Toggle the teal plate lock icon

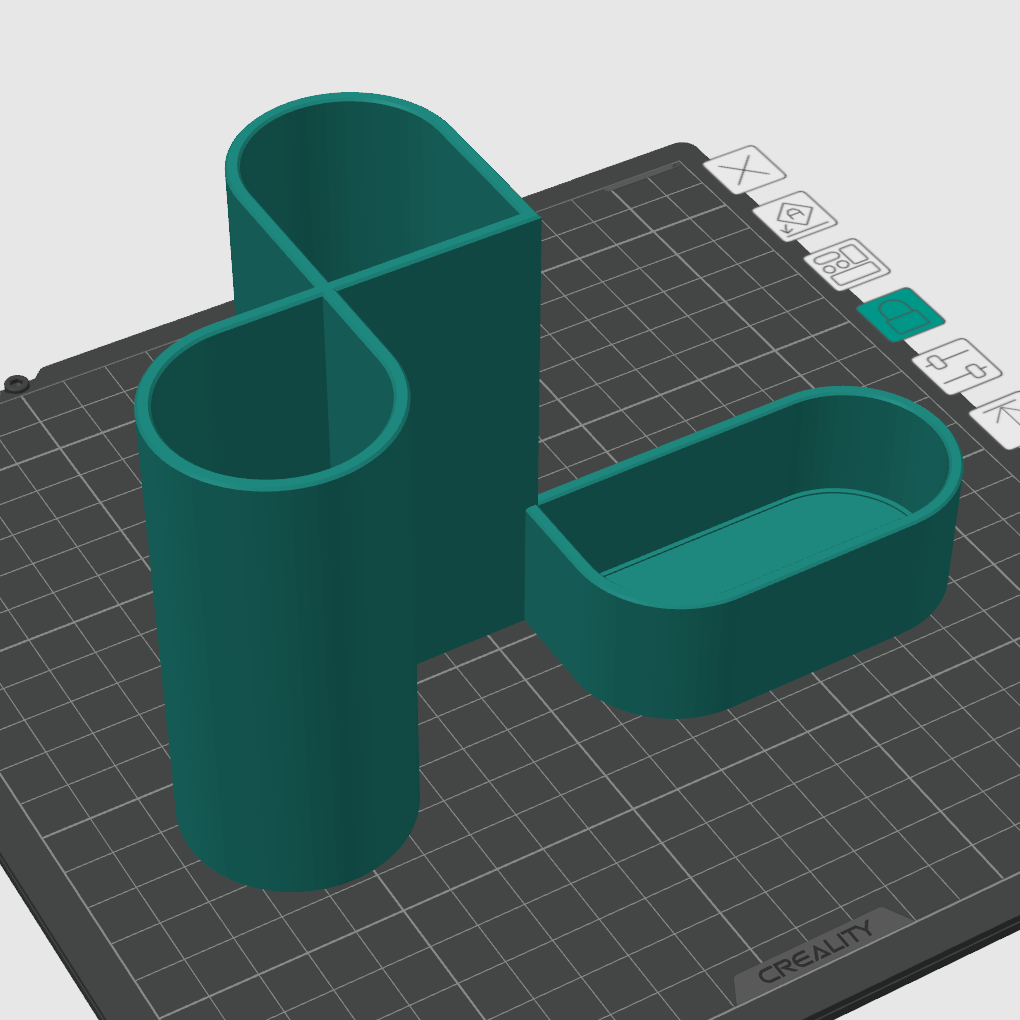pos(901,314)
